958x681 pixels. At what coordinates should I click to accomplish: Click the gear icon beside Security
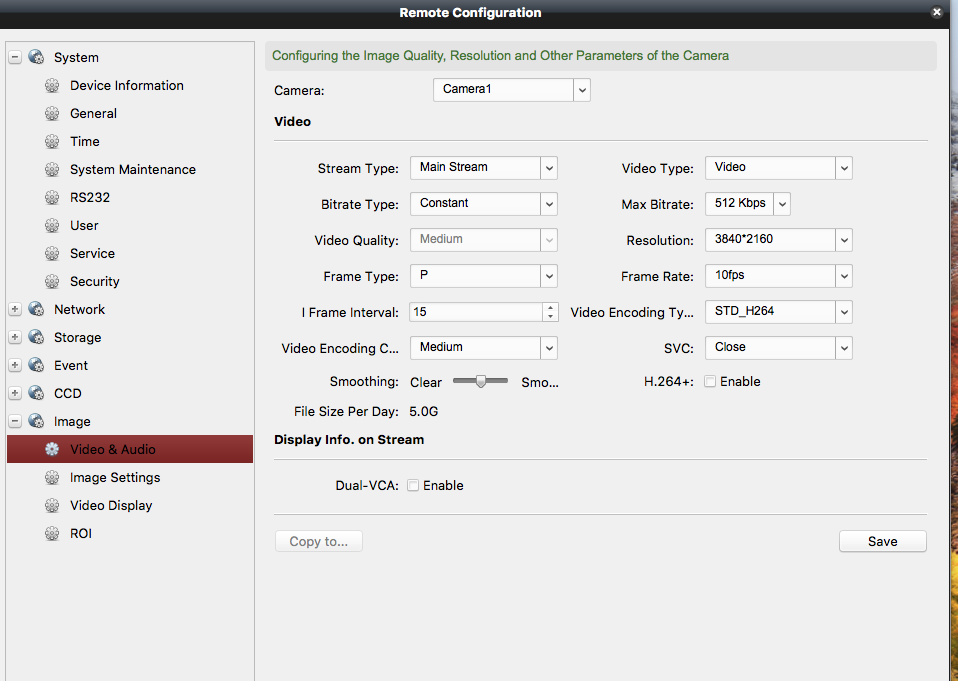[52, 282]
